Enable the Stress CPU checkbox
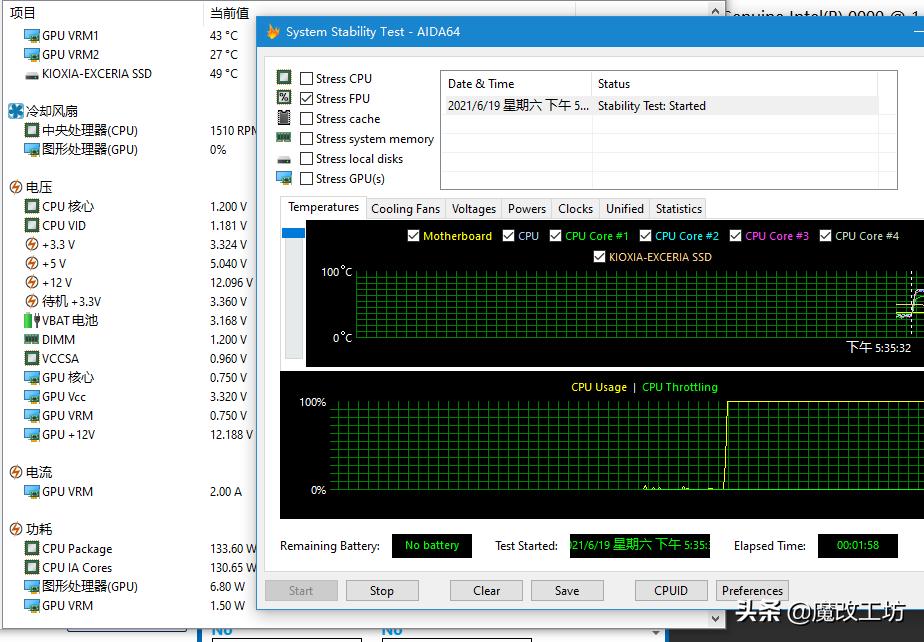 (306, 79)
